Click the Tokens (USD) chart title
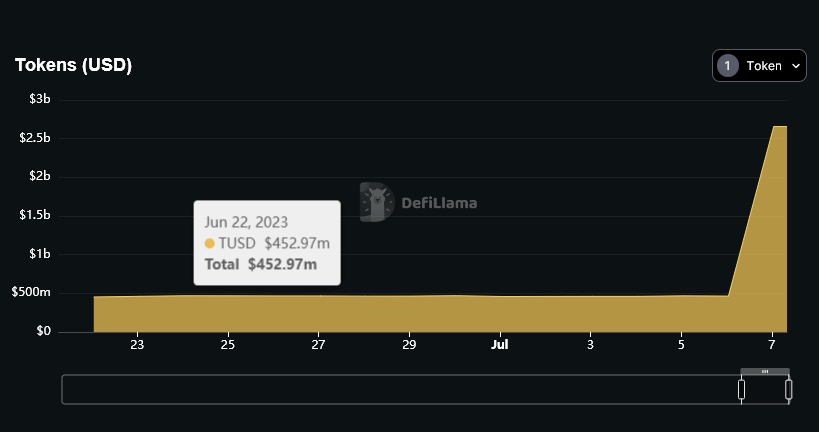Screen dimensions: 819x432 (x=73, y=66)
